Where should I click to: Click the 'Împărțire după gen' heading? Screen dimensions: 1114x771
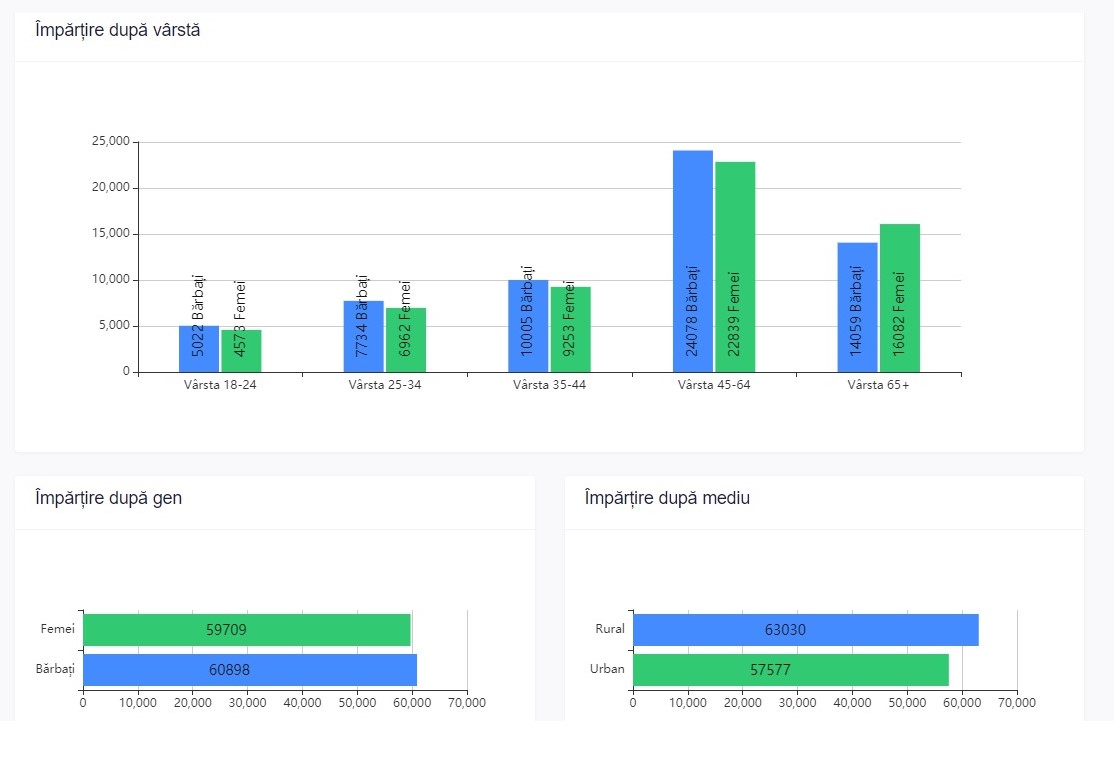point(109,498)
